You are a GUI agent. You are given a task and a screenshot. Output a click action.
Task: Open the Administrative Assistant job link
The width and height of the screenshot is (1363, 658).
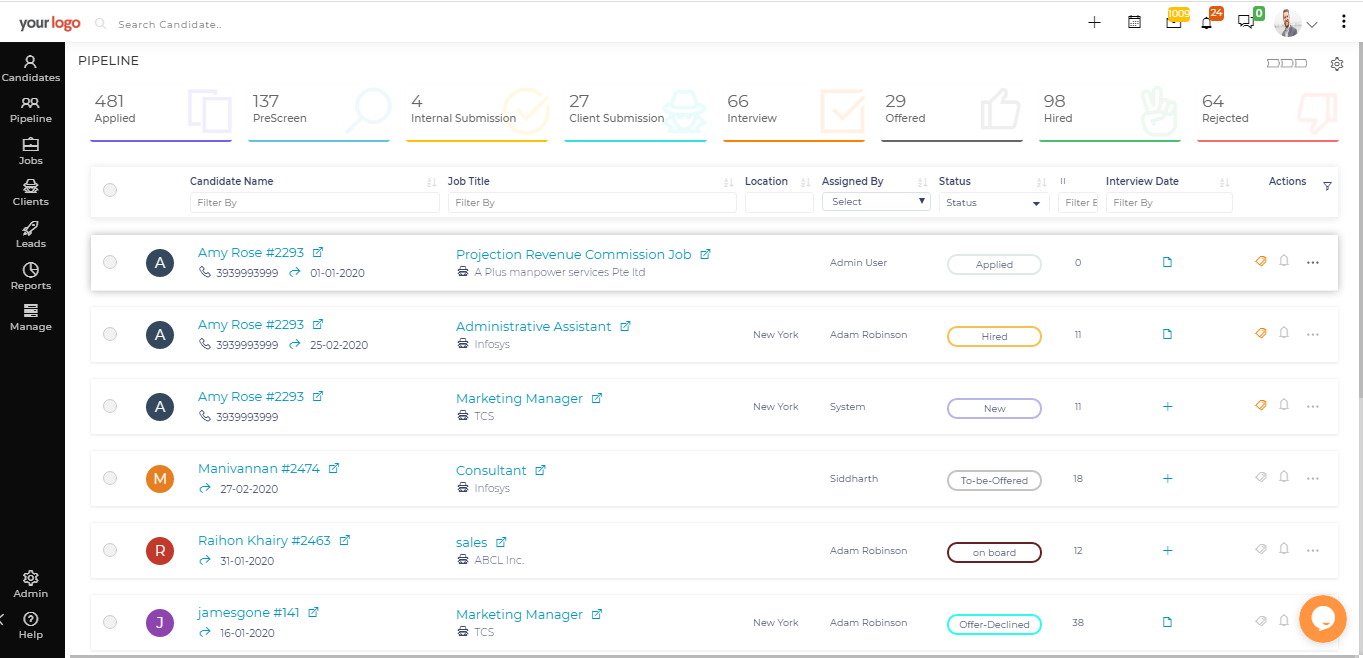533,325
